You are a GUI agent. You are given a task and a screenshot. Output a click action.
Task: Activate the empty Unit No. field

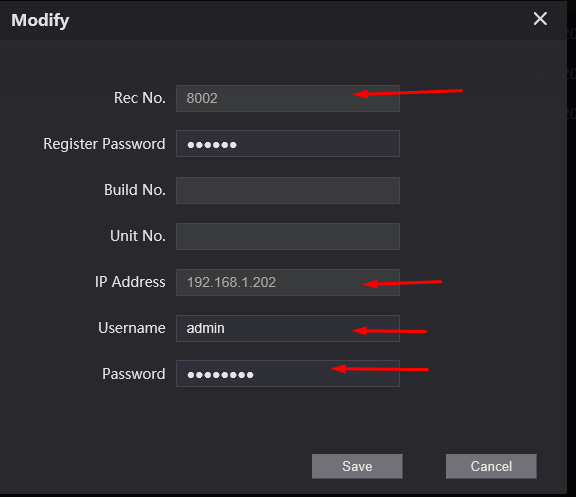[x=288, y=236]
